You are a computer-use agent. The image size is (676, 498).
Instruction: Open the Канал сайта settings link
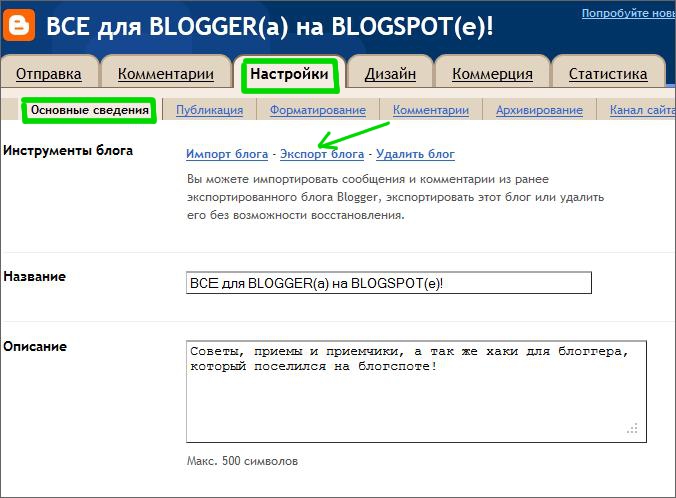pyautogui.click(x=642, y=110)
